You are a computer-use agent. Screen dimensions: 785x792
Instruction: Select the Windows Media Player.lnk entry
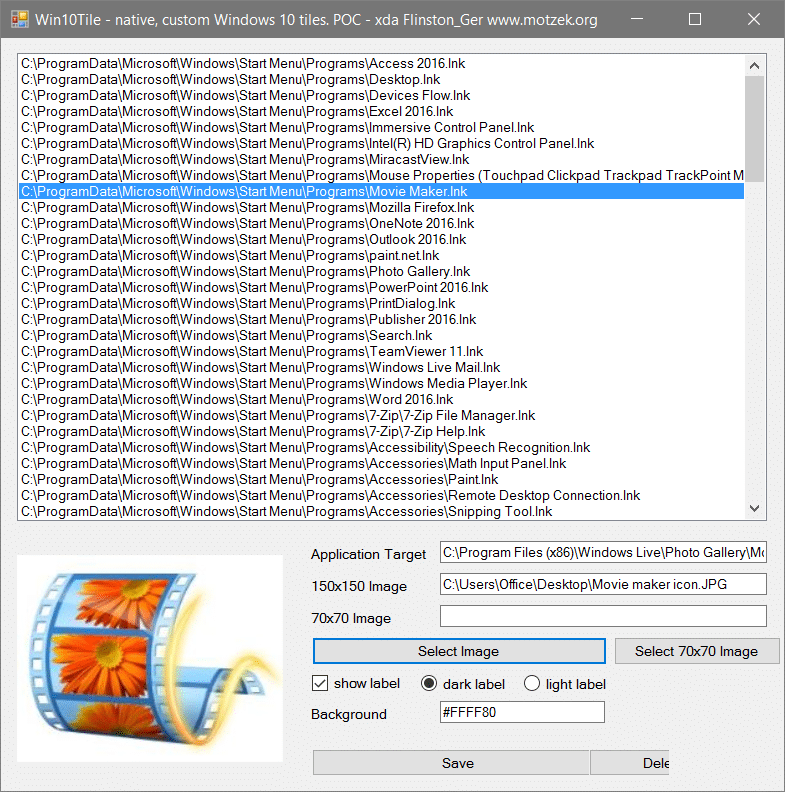point(381,383)
